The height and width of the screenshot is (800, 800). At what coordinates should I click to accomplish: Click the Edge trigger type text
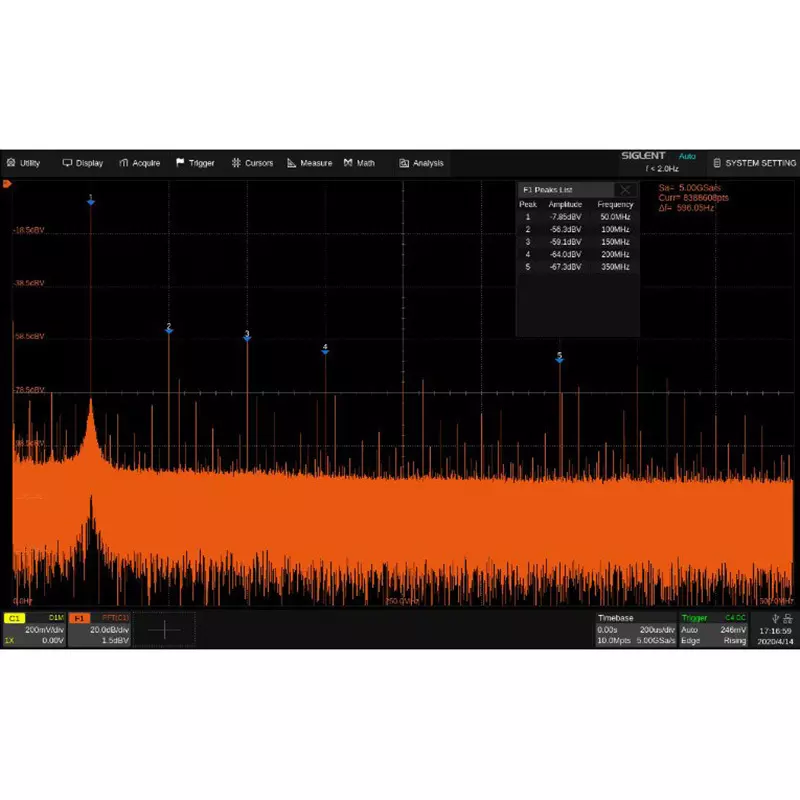(x=690, y=640)
